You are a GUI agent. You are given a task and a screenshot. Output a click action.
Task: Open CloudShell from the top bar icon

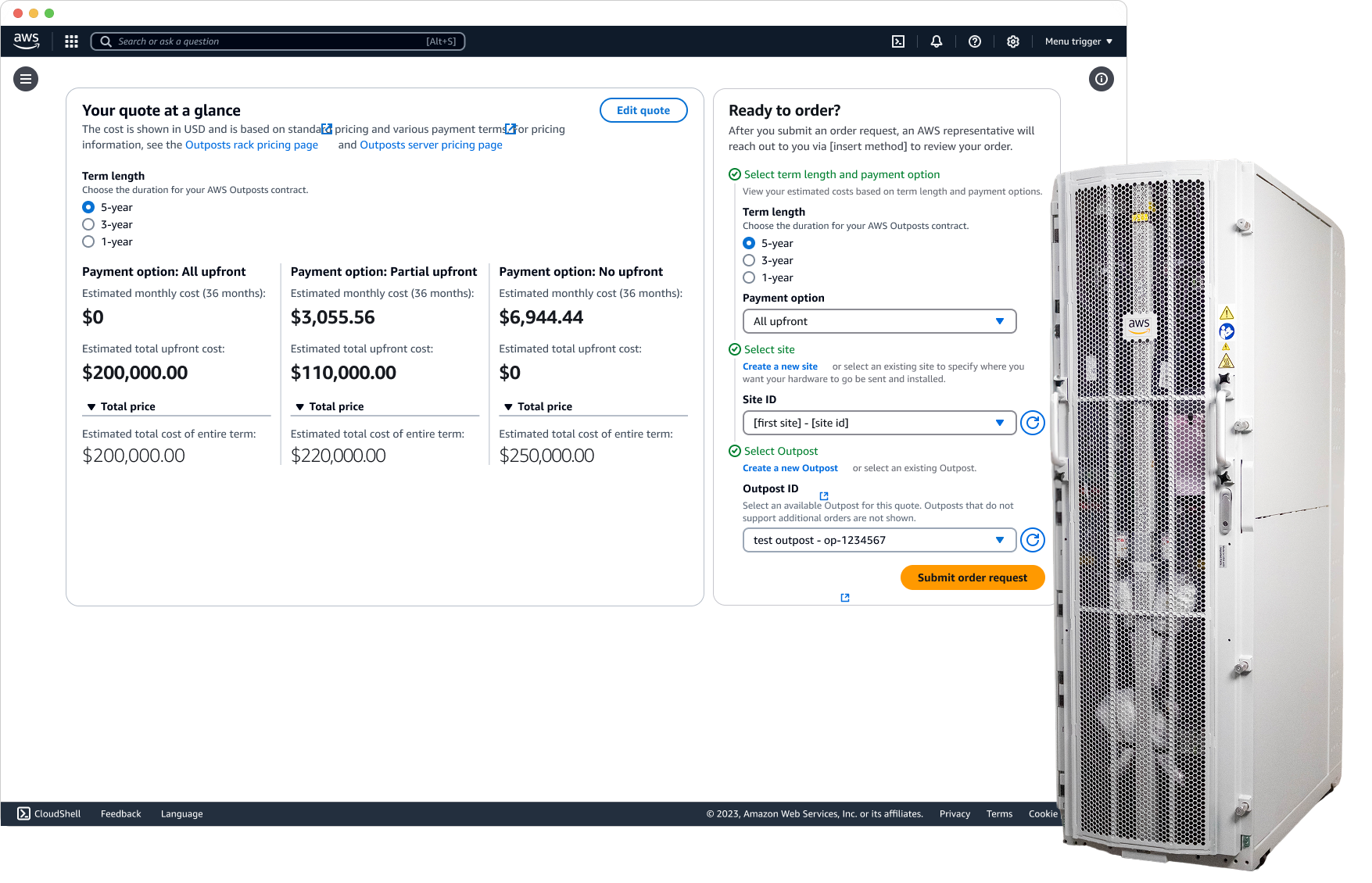tap(898, 41)
